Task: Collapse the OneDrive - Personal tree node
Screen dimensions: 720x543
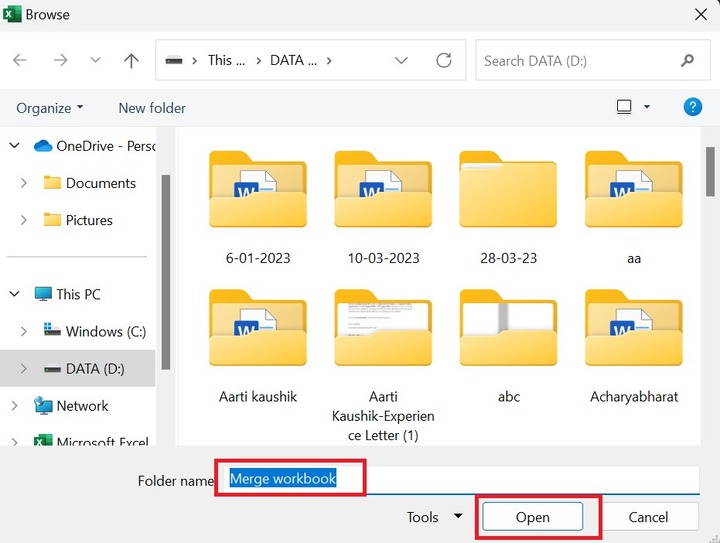Action: 14,146
